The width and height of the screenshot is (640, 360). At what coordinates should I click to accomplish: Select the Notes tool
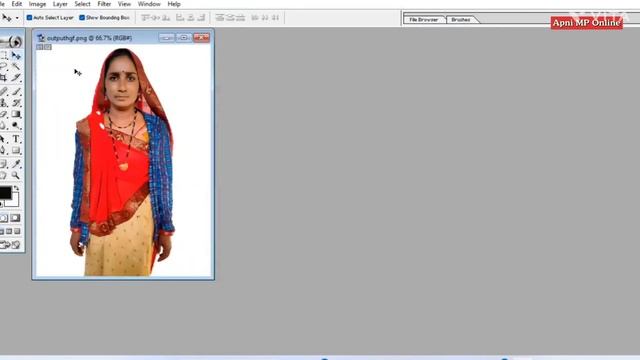(x=4, y=164)
